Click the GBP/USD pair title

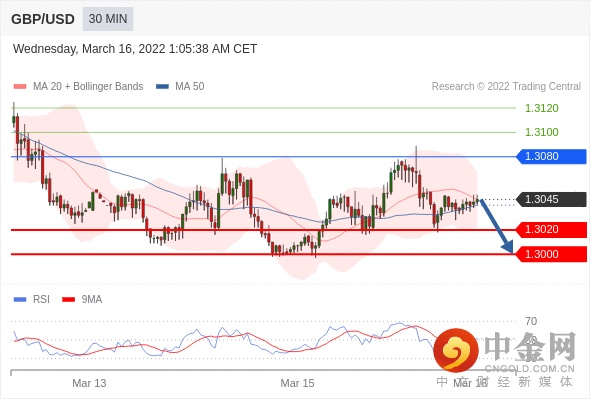43,19
